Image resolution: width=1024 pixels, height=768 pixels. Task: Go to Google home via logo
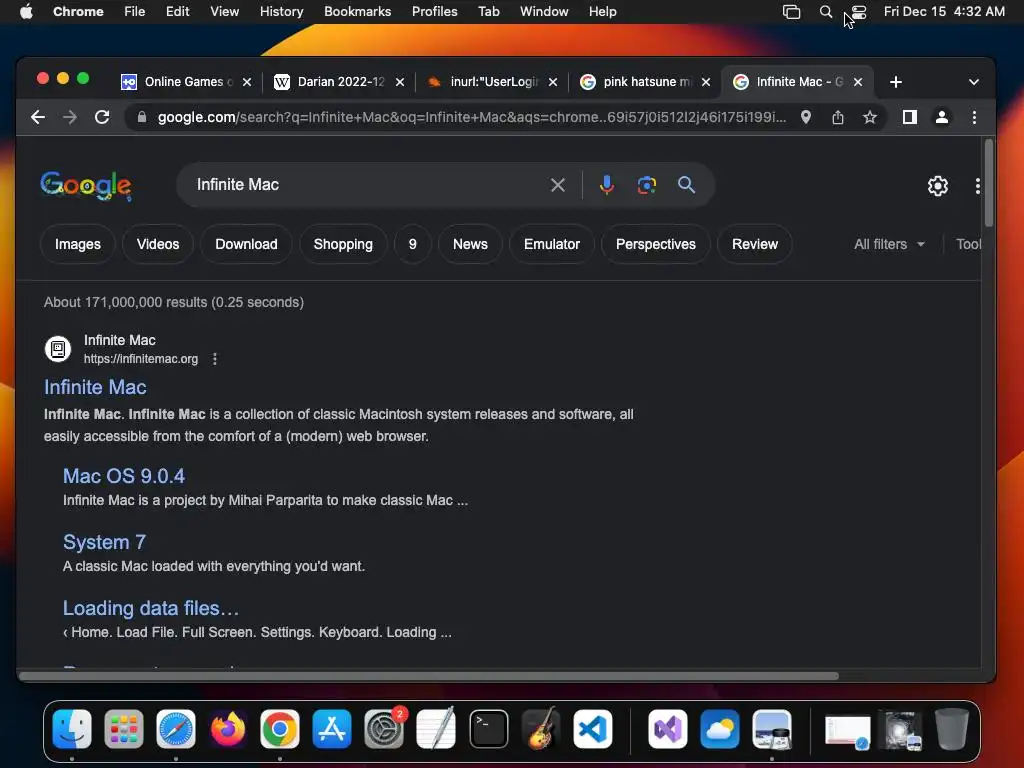point(86,185)
